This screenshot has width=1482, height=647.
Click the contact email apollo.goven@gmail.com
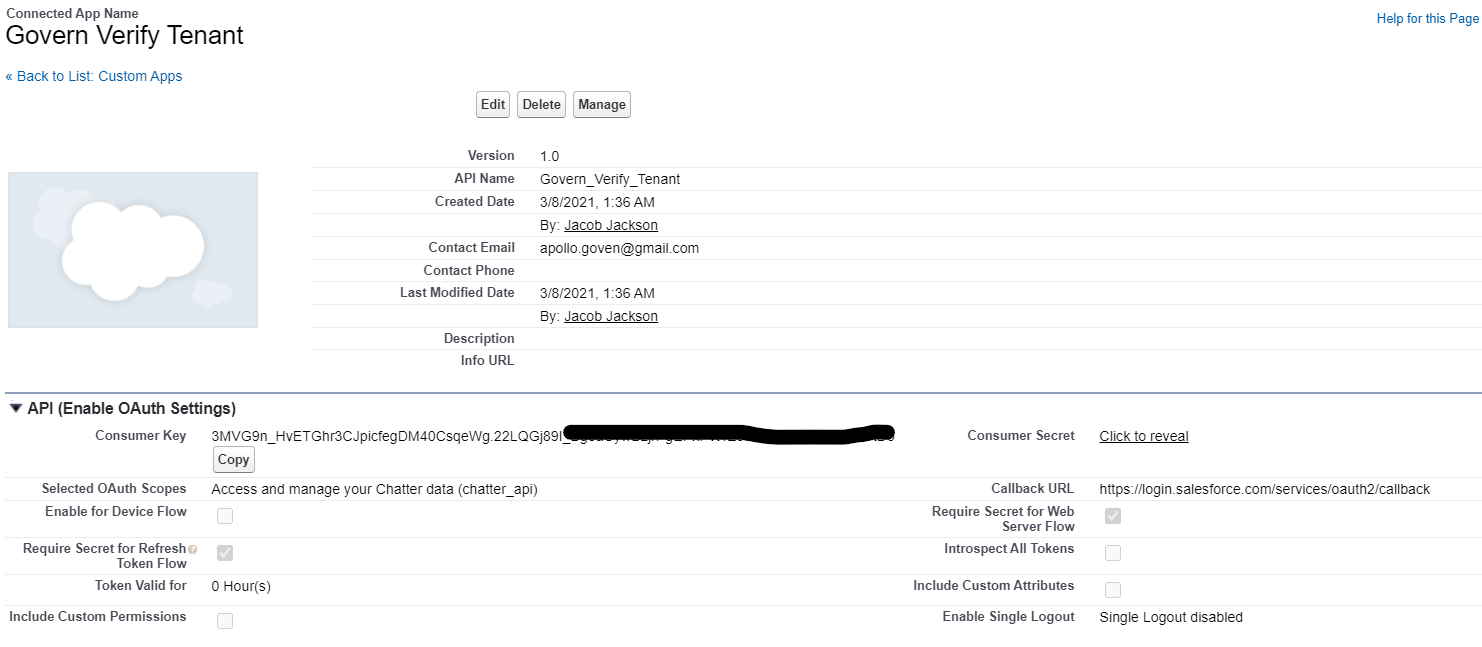coord(619,248)
